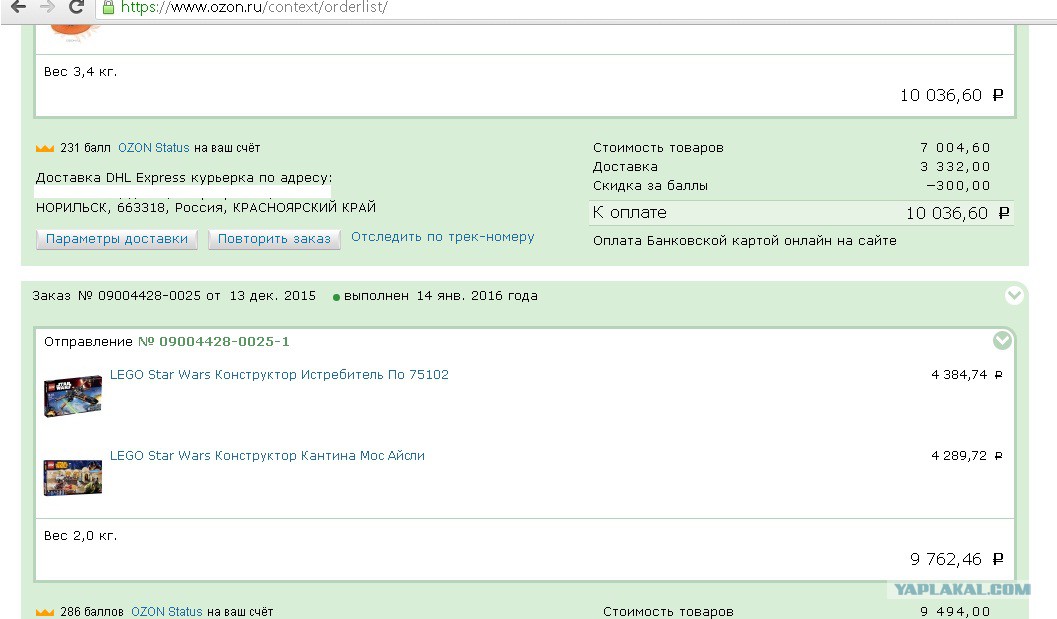Click the Истребитель По LEGO box thumbnail
This screenshot has height=619, width=1057.
tap(73, 396)
